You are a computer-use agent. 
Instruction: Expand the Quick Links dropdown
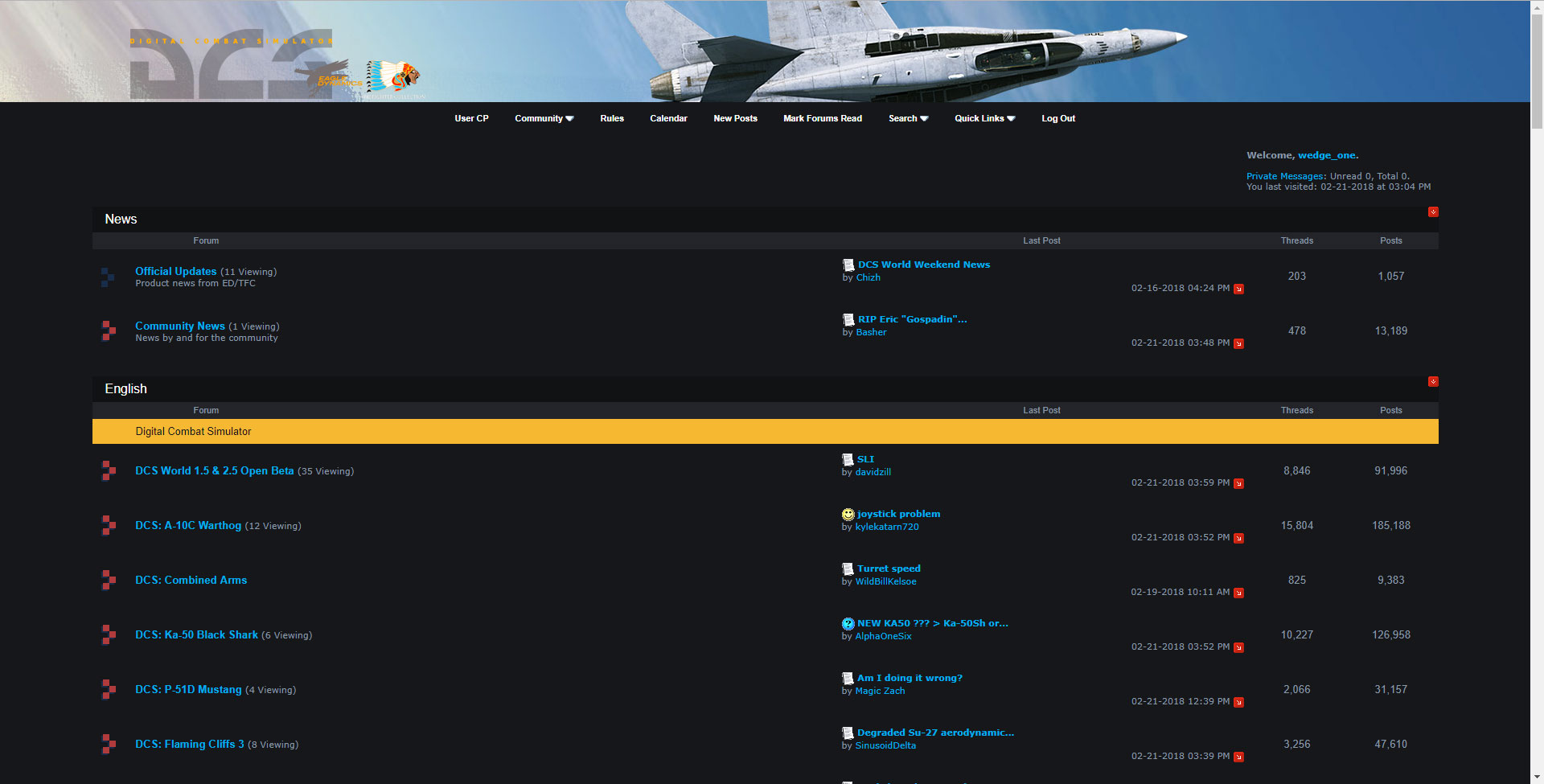tap(985, 118)
